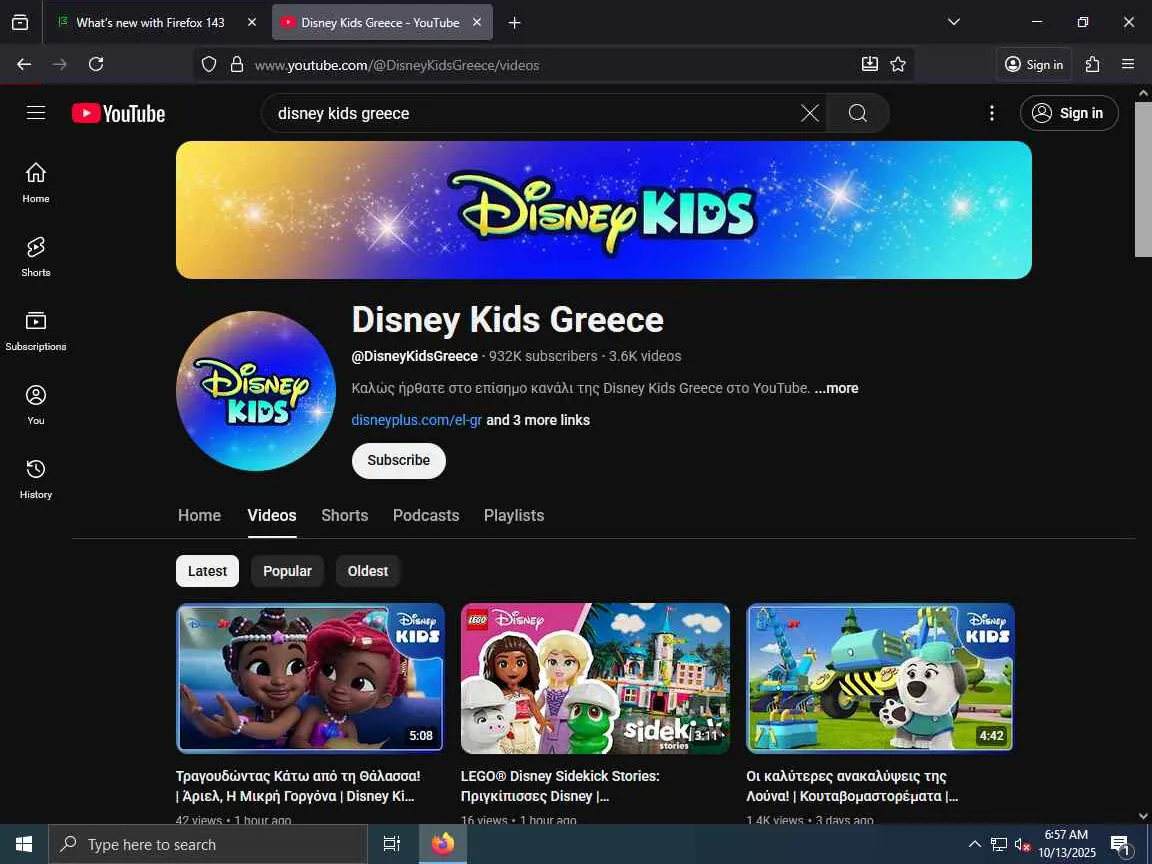Open Task View on the taskbar
1152x864 pixels.
[392, 844]
